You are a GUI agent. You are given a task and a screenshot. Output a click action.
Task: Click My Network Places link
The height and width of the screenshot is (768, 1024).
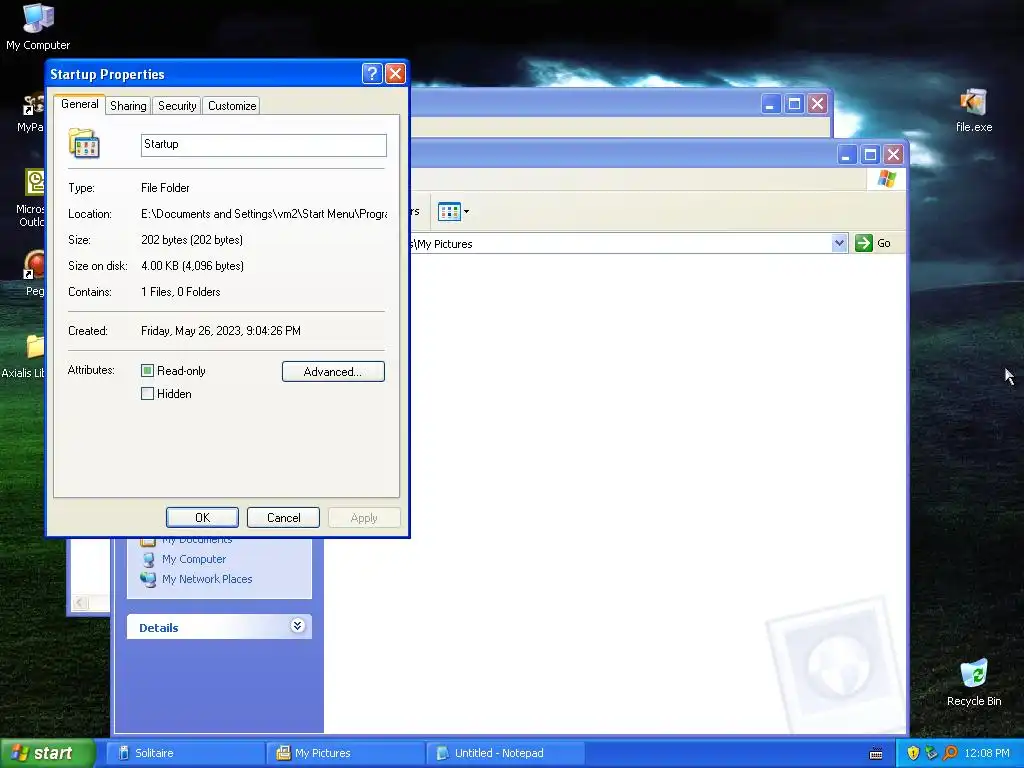click(x=207, y=579)
